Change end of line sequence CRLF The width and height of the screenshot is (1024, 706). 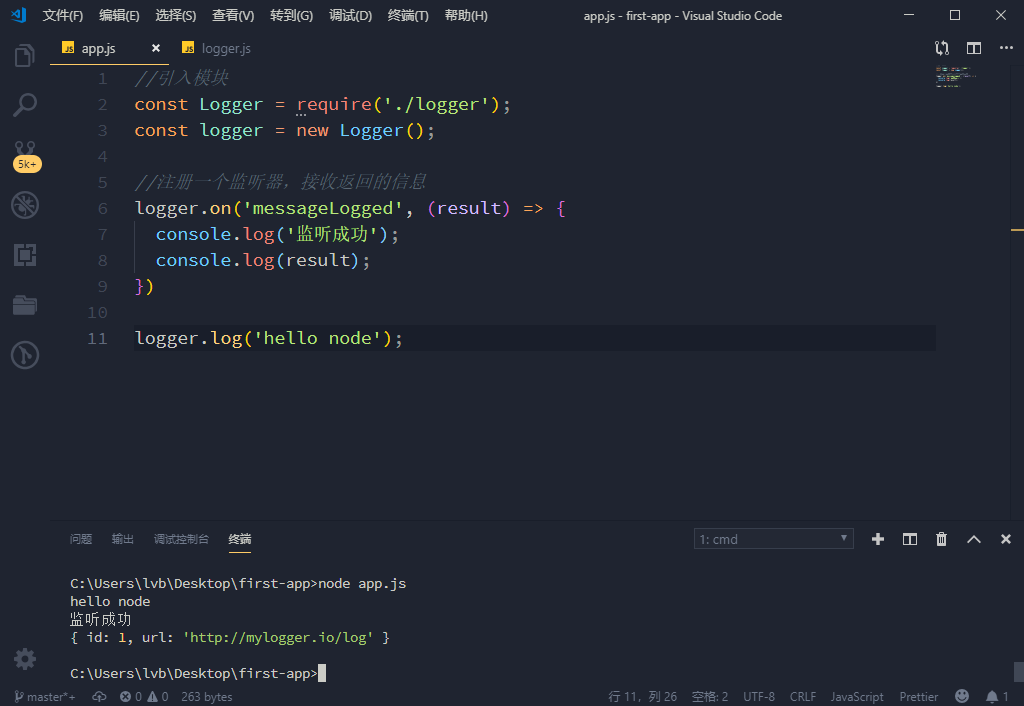point(803,697)
